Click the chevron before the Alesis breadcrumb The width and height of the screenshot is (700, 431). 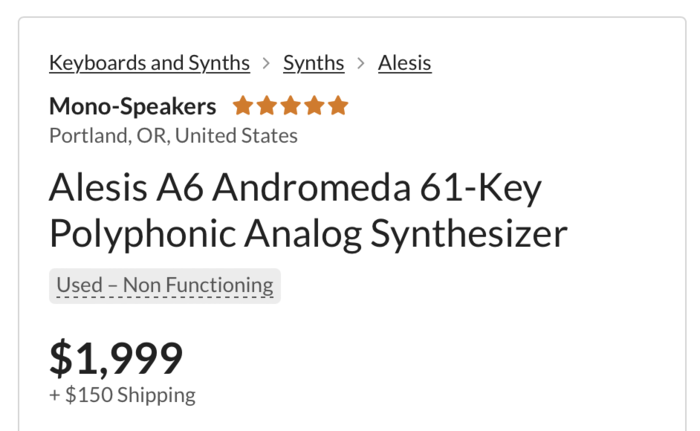pyautogui.click(x=361, y=63)
